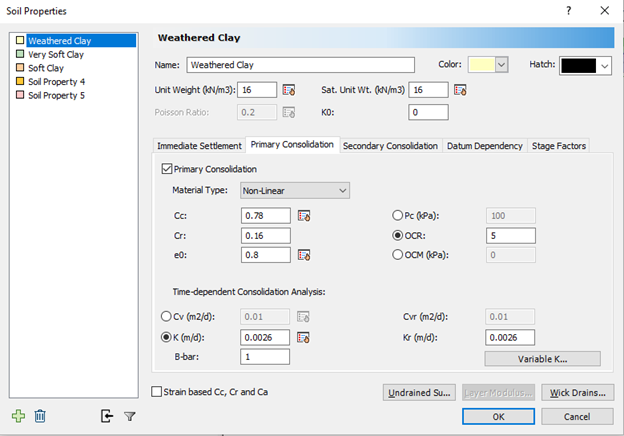Open the Material Type dropdown
The height and width of the screenshot is (436, 624).
tap(295, 190)
